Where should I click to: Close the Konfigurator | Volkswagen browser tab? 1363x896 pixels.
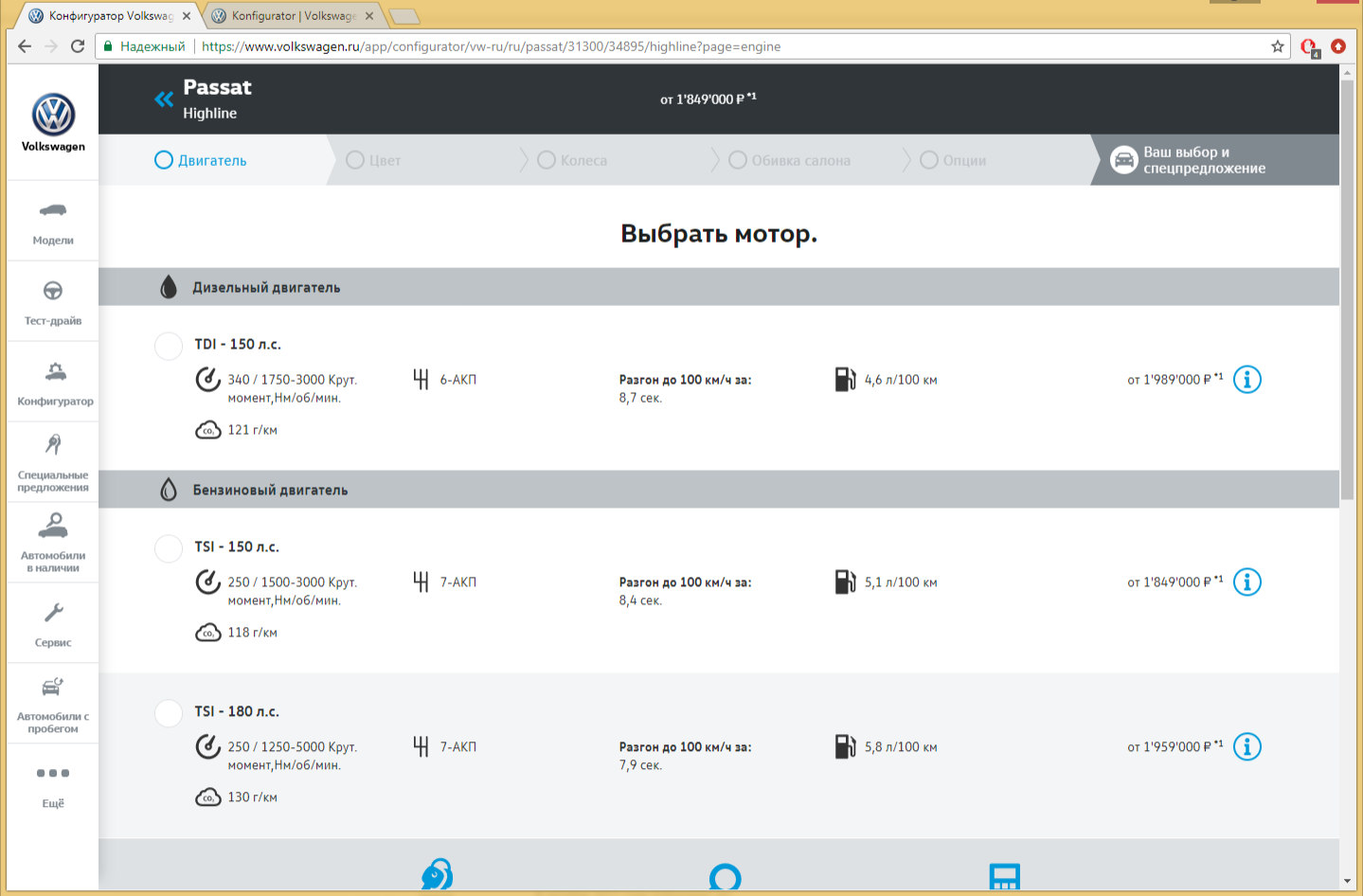[x=369, y=16]
